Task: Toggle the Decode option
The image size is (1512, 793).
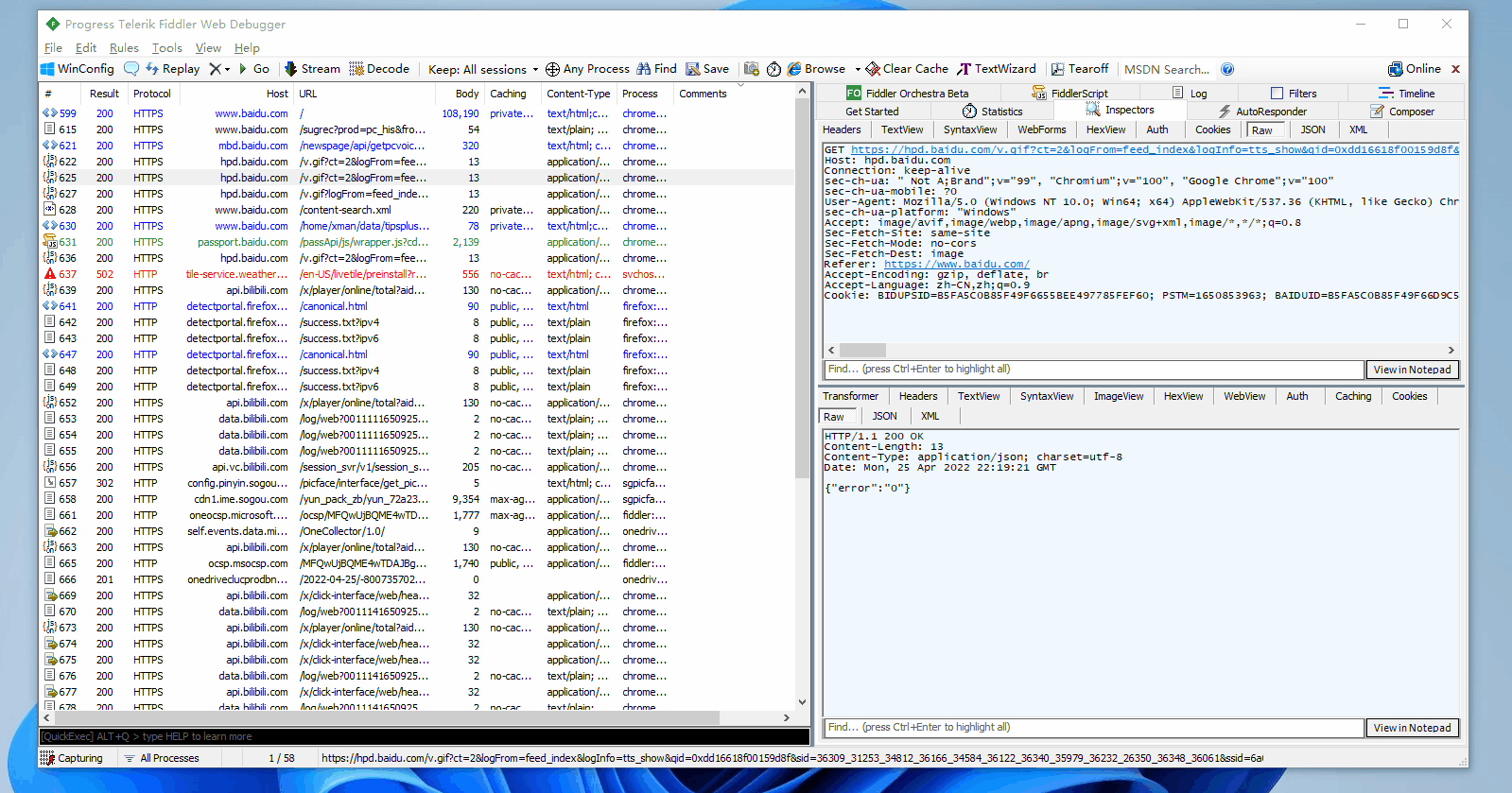Action: [x=379, y=69]
